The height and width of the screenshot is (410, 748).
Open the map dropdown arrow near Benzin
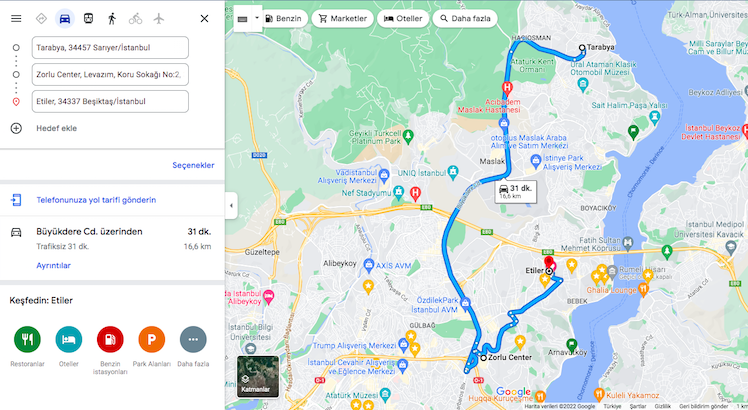click(257, 18)
